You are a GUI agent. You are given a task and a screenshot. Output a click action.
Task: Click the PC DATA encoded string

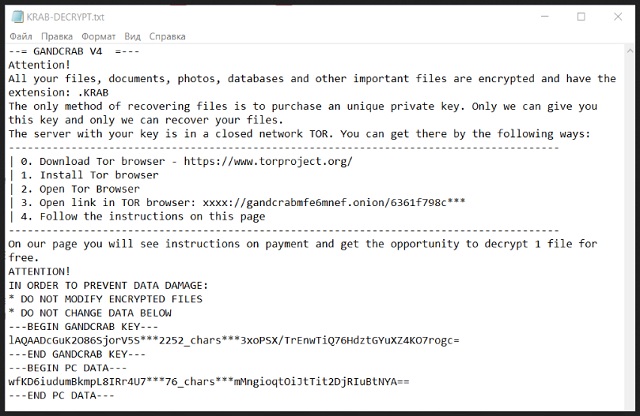tap(209, 382)
